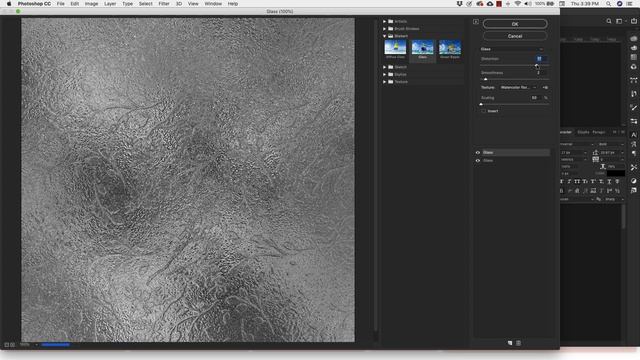Open the font family dropdown in Character panel
The height and width of the screenshot is (360, 640).
coord(576,144)
